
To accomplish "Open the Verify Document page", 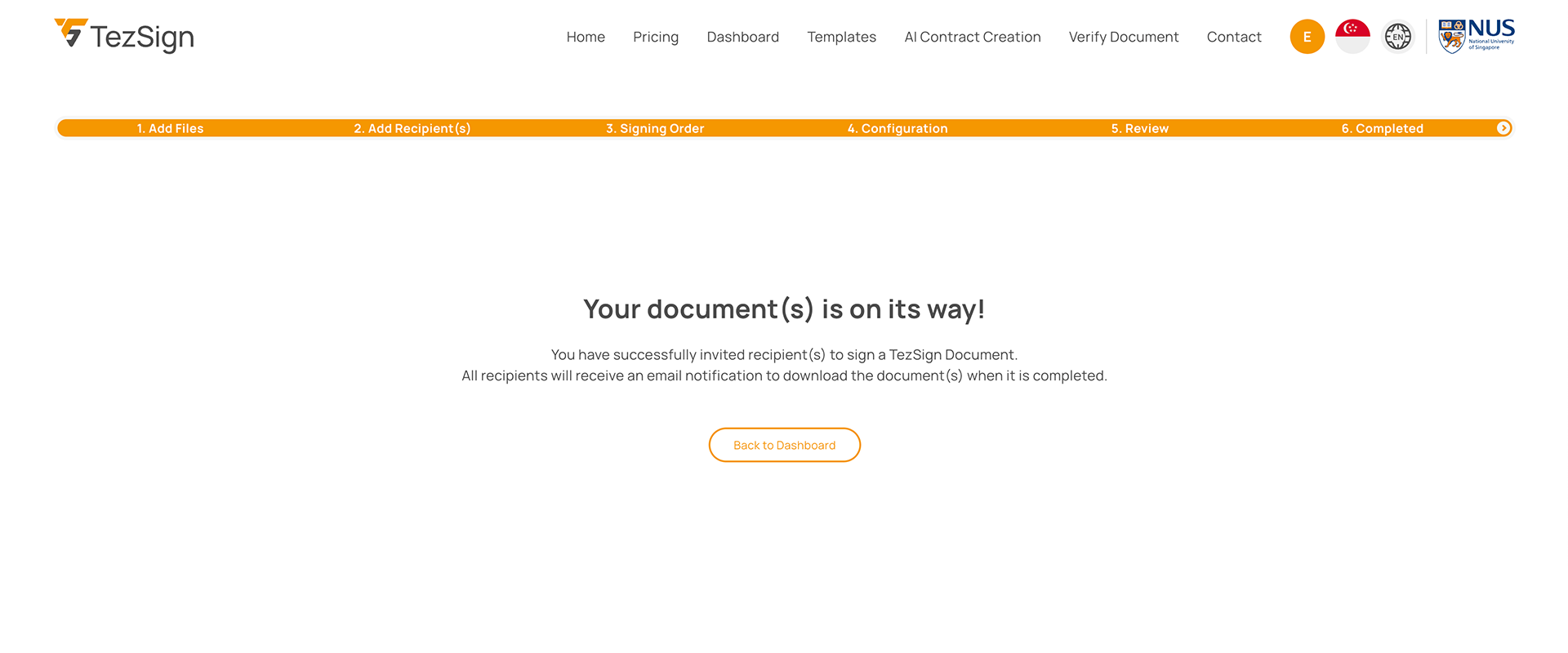I will [x=1123, y=37].
